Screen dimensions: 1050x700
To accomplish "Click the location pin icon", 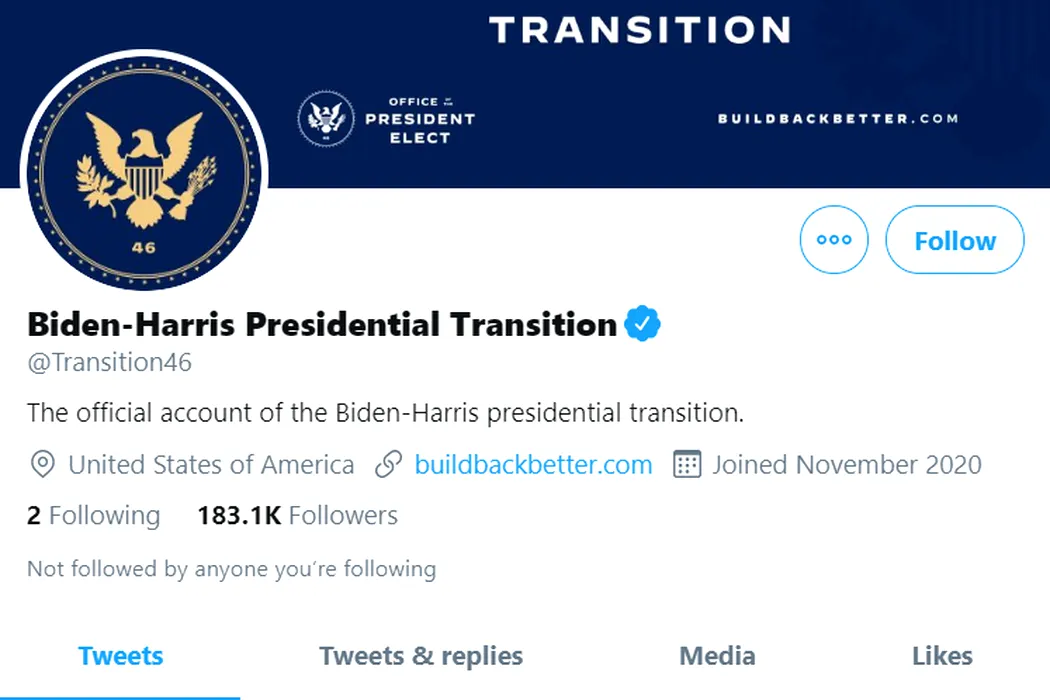I will coord(43,464).
